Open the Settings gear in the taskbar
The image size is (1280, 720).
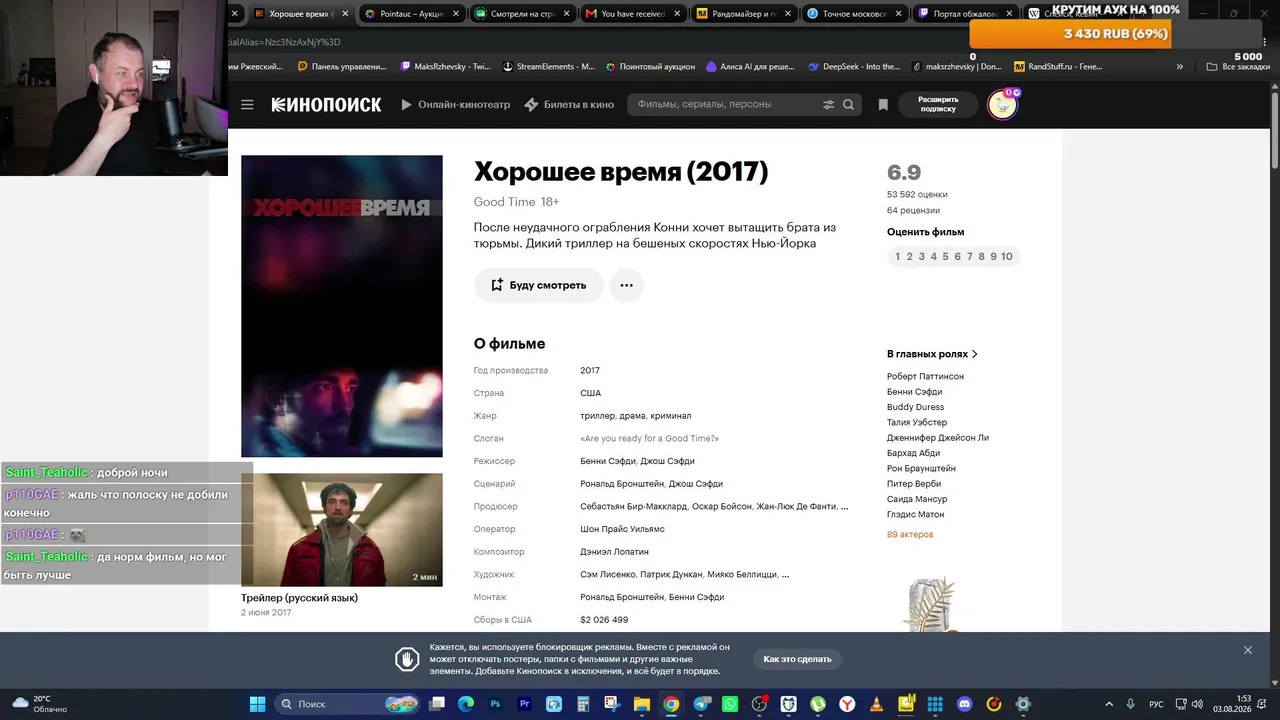click(x=1023, y=704)
